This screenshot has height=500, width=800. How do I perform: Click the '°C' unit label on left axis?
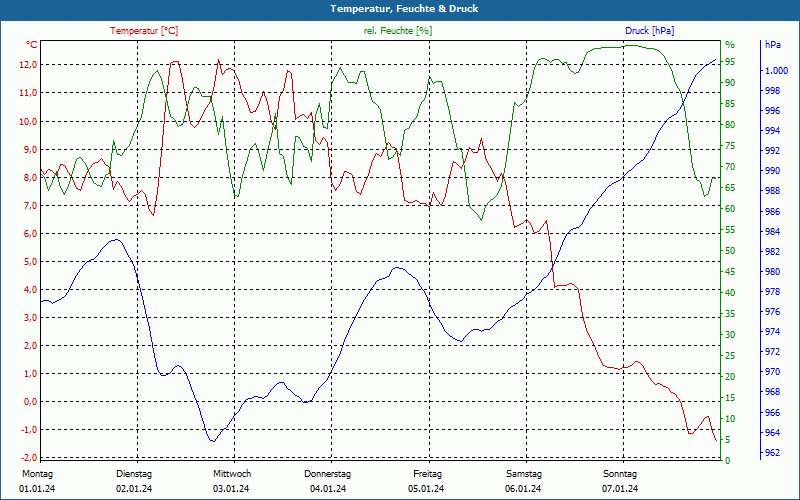click(32, 45)
